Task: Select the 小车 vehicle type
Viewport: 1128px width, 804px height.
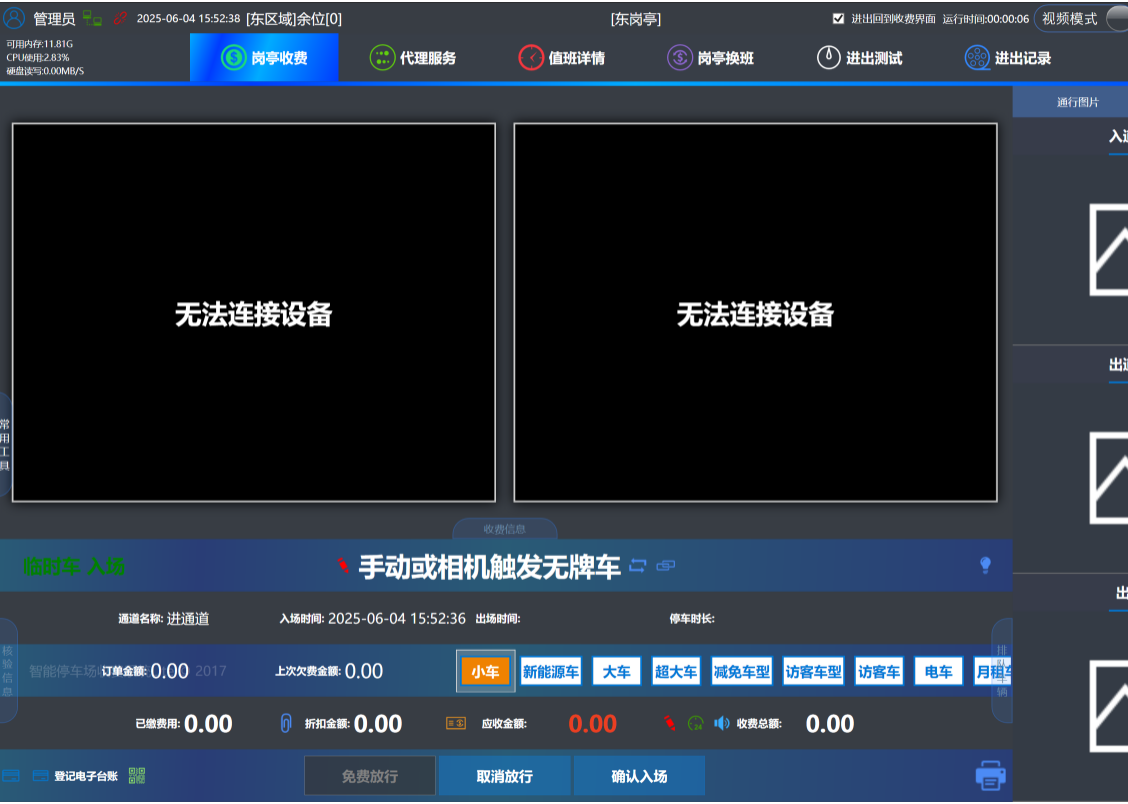Action: pos(486,672)
